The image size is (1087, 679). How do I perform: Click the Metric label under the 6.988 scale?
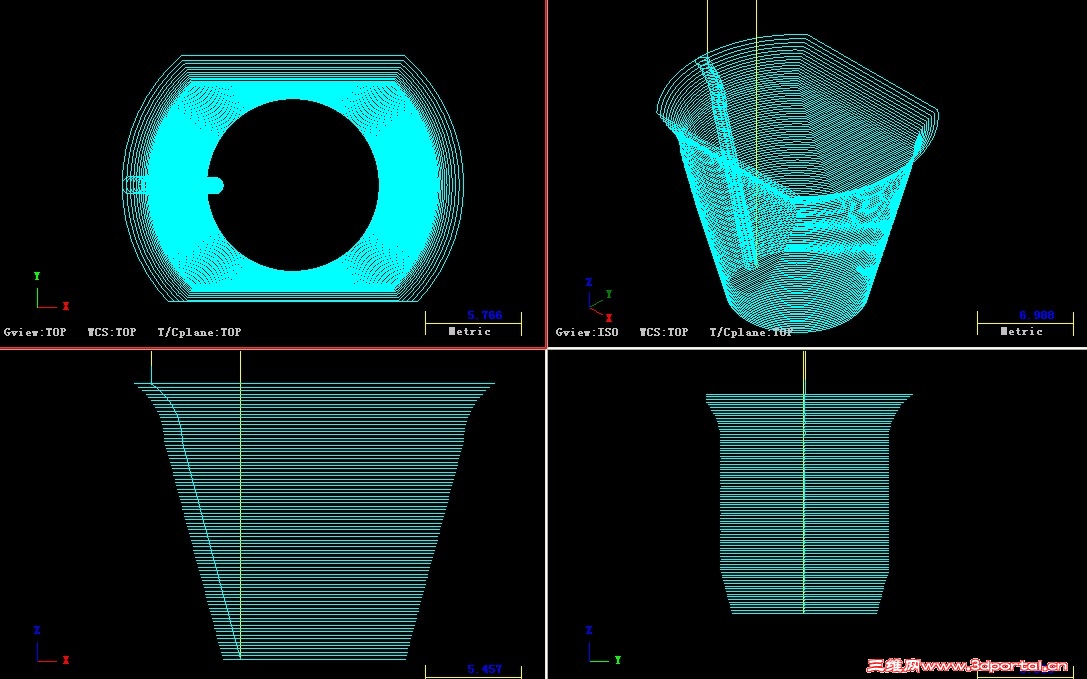[1021, 332]
